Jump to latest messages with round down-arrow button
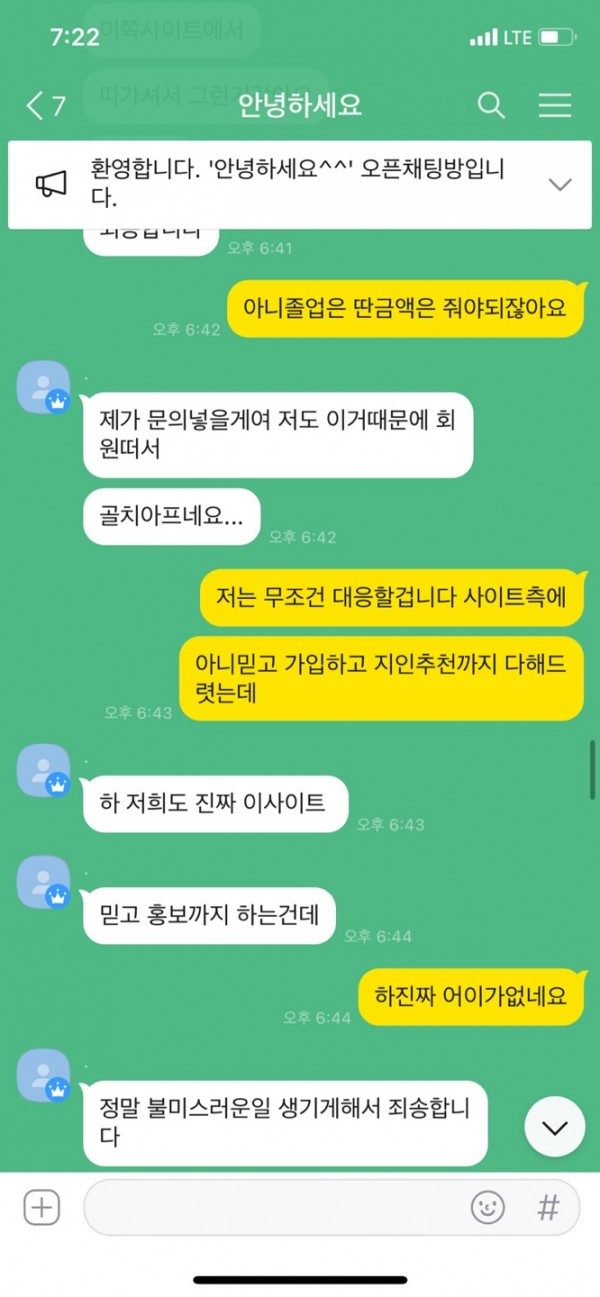The image size is (600, 1297). click(x=554, y=1127)
